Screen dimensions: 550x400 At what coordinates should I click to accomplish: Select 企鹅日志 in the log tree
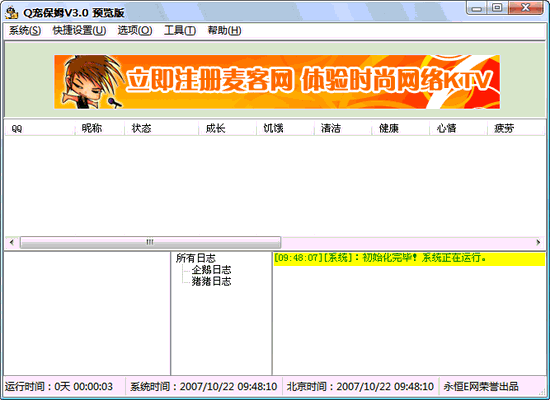pyautogui.click(x=212, y=270)
